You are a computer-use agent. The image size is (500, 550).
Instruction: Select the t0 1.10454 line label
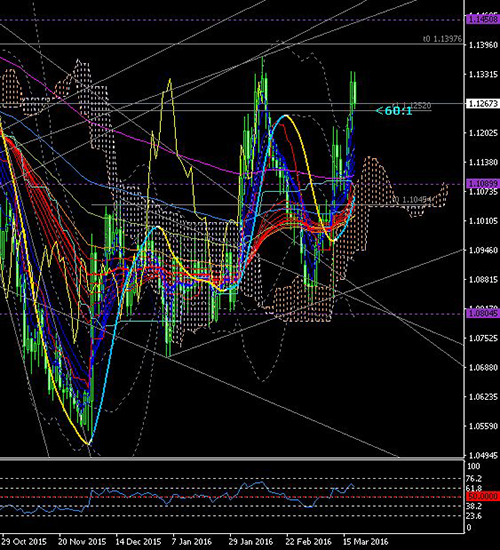point(412,200)
